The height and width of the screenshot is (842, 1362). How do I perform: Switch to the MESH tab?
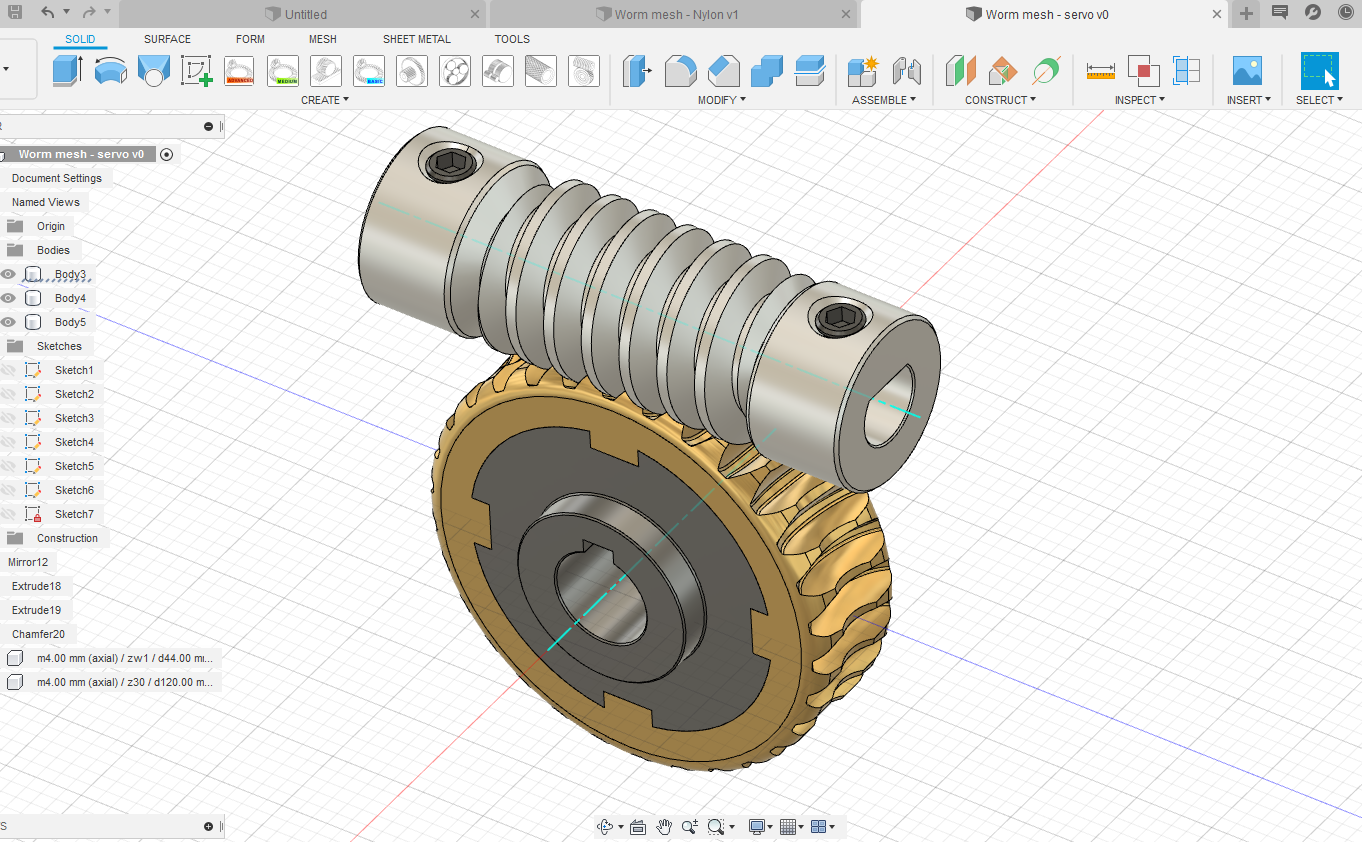click(x=322, y=39)
